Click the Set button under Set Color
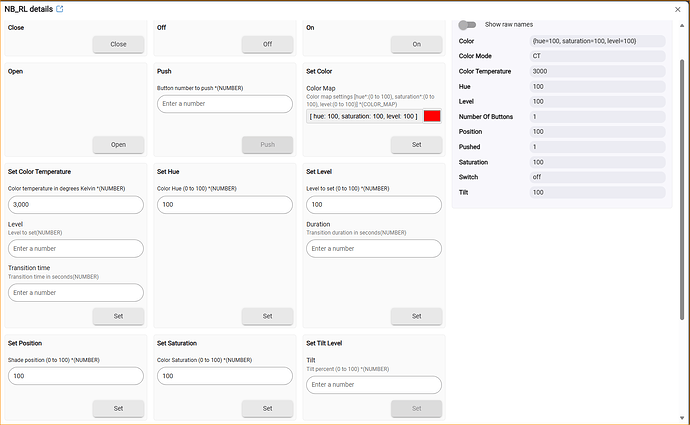This screenshot has height=425, width=690. (x=416, y=144)
